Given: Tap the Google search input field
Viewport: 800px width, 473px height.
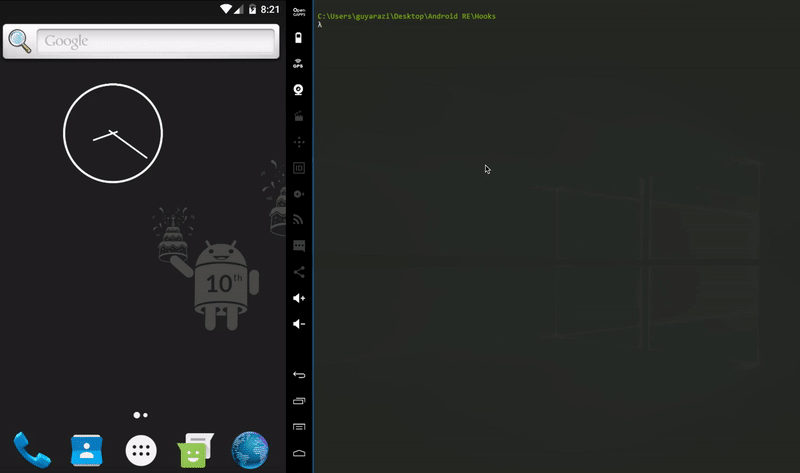Looking at the screenshot, I should click(x=156, y=41).
